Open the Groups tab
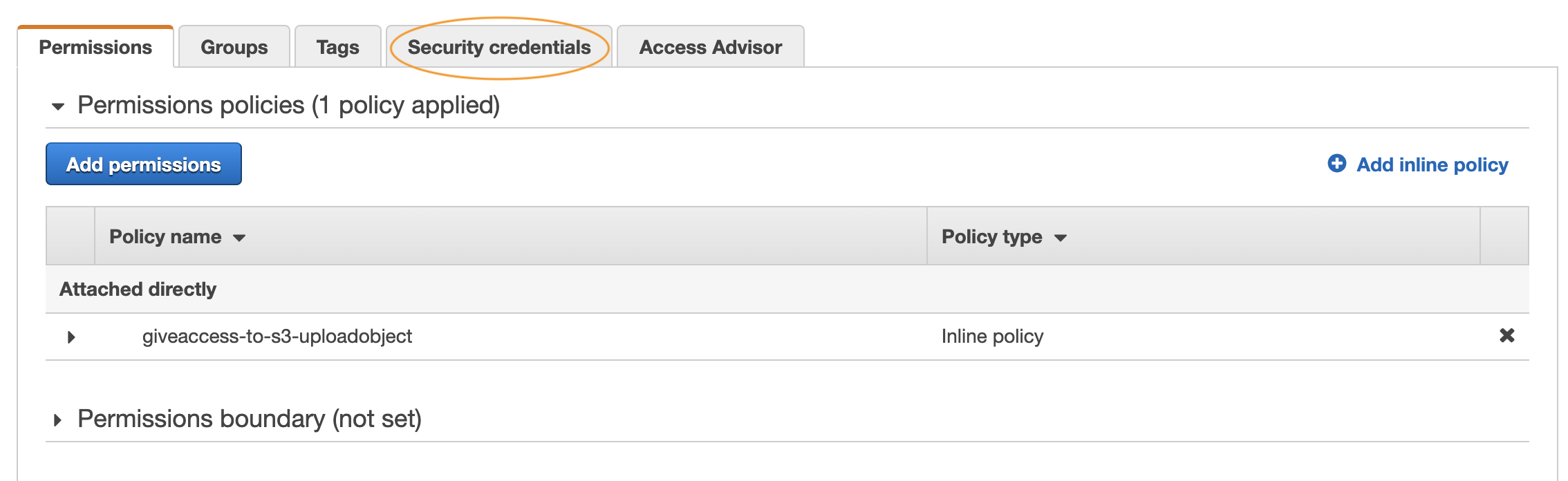Image resolution: width=1568 pixels, height=481 pixels. coord(234,47)
